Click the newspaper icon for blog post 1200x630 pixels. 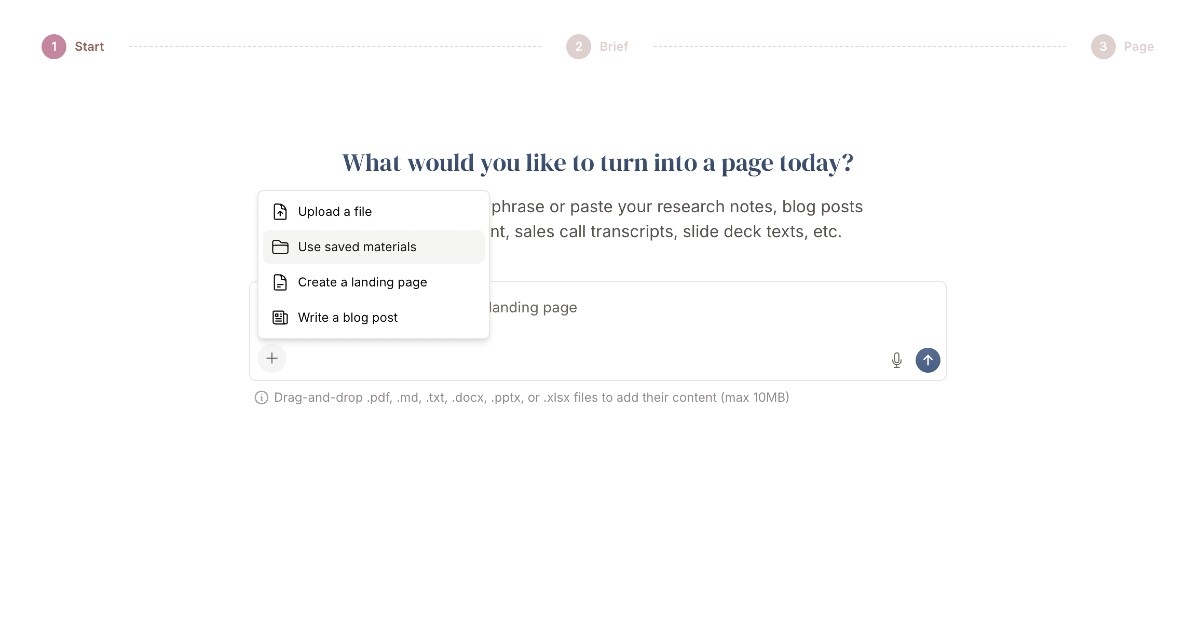pyautogui.click(x=281, y=318)
